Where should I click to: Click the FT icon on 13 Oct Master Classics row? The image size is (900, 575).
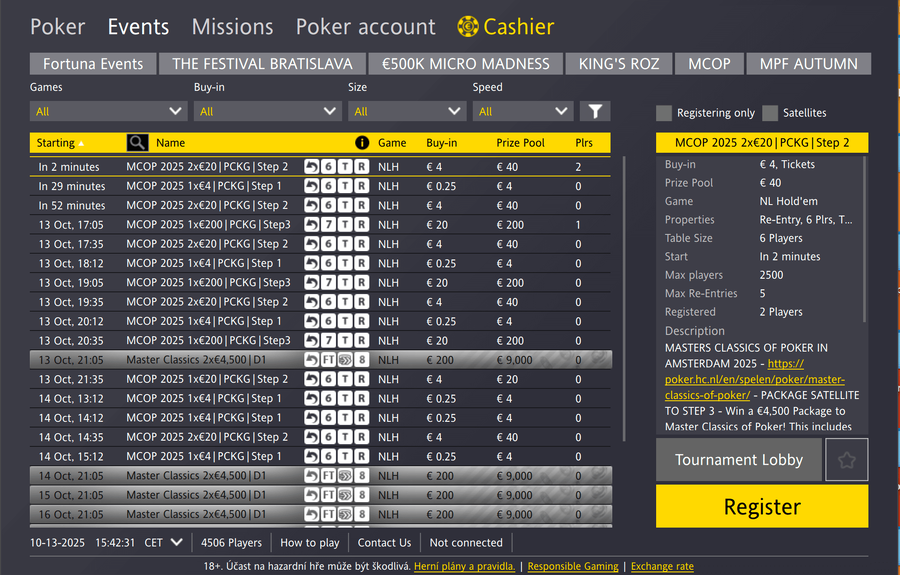(x=328, y=360)
